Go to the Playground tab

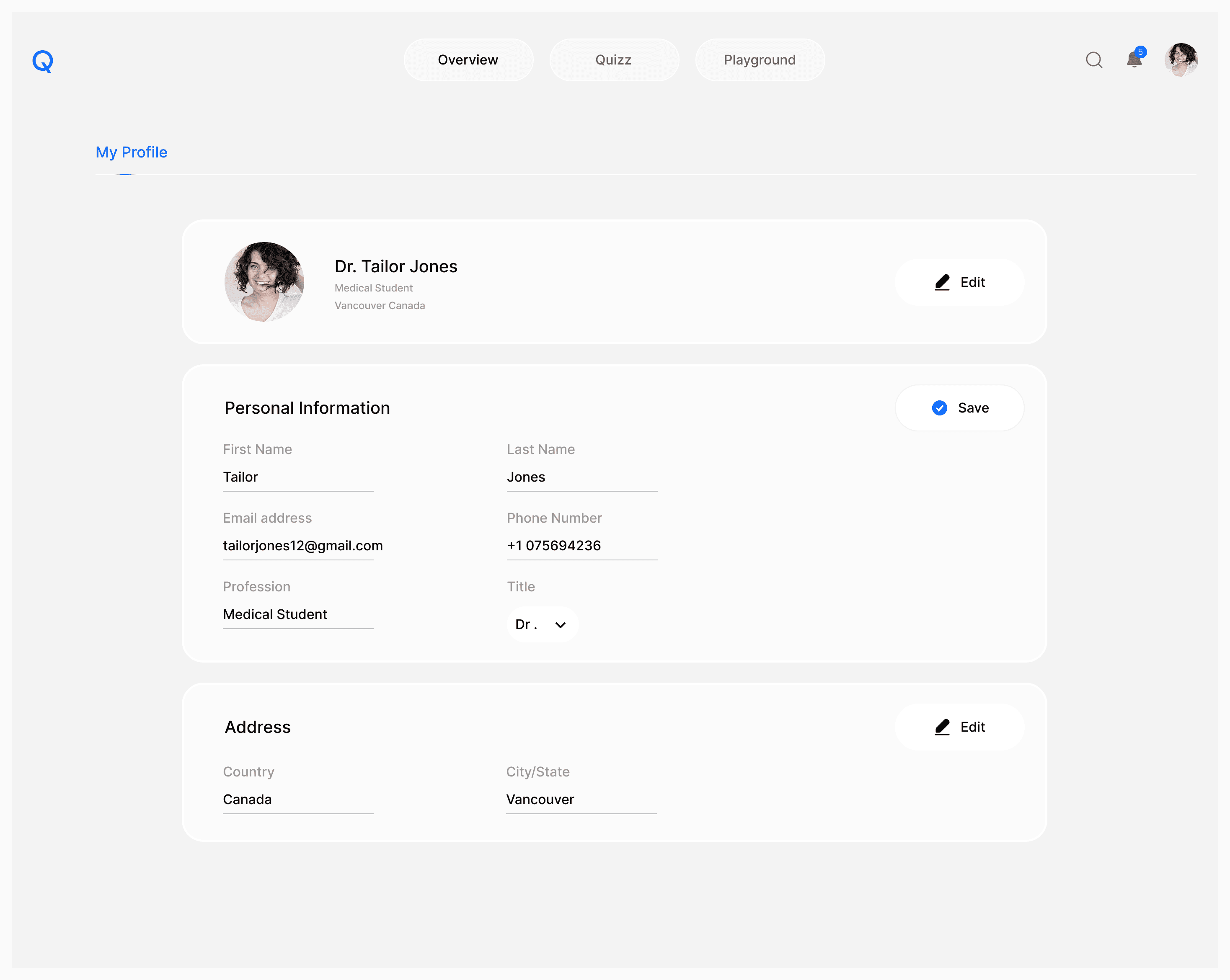point(760,60)
